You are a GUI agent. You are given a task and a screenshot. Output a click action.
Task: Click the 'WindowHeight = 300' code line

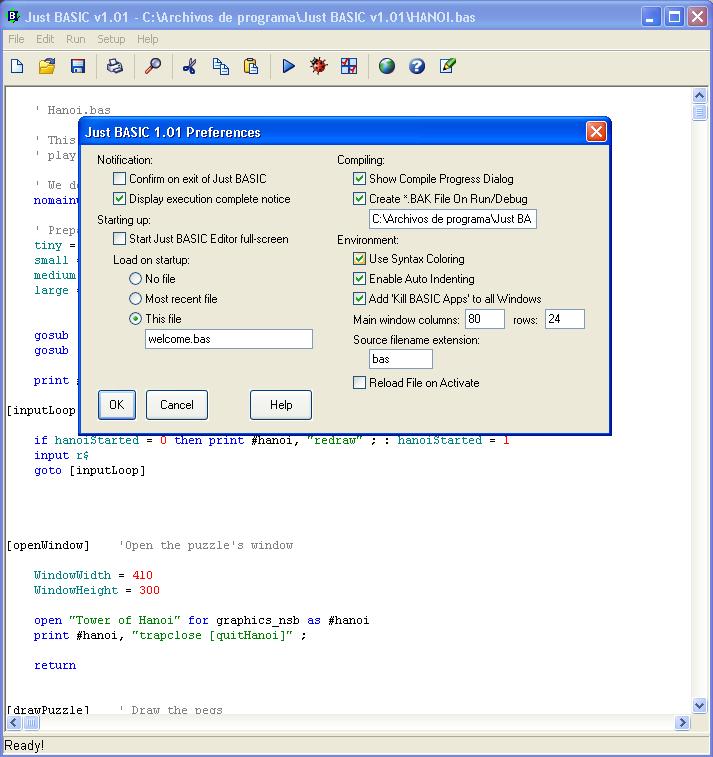coord(97,590)
